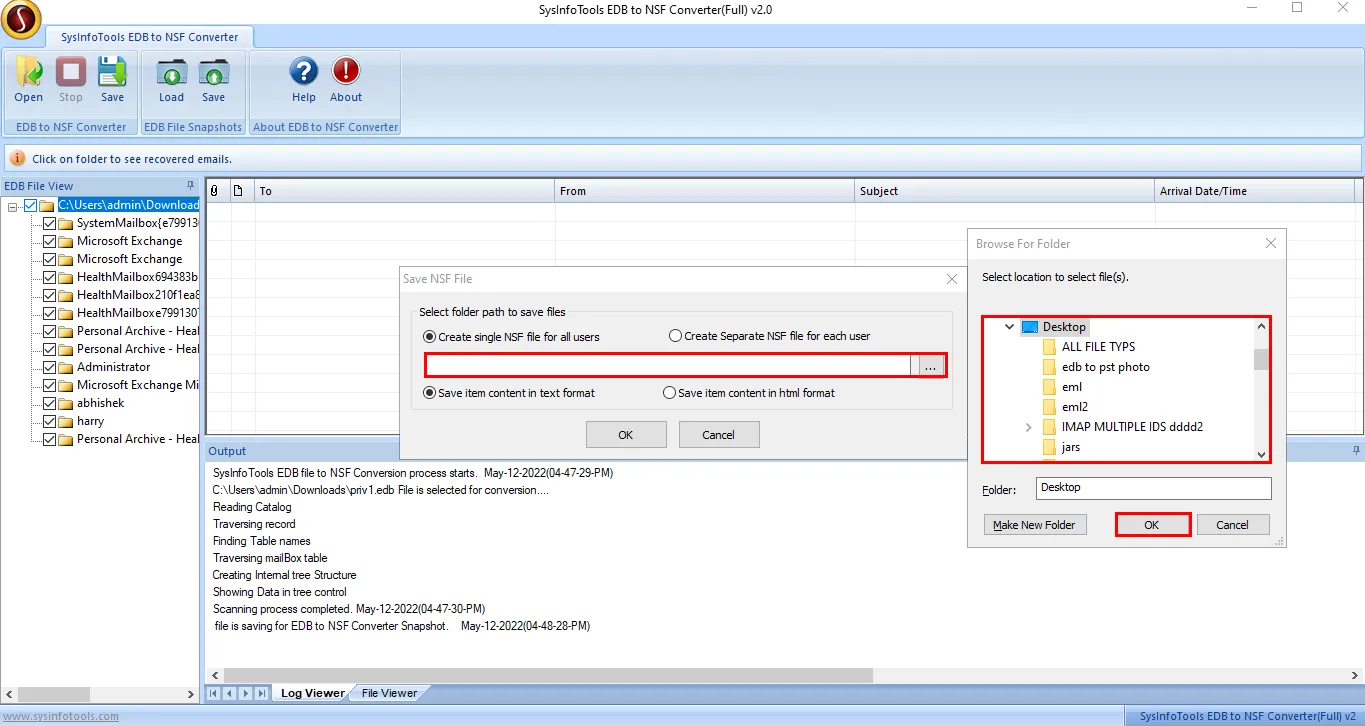Click the SysInfoTools application logo

[x=20, y=19]
